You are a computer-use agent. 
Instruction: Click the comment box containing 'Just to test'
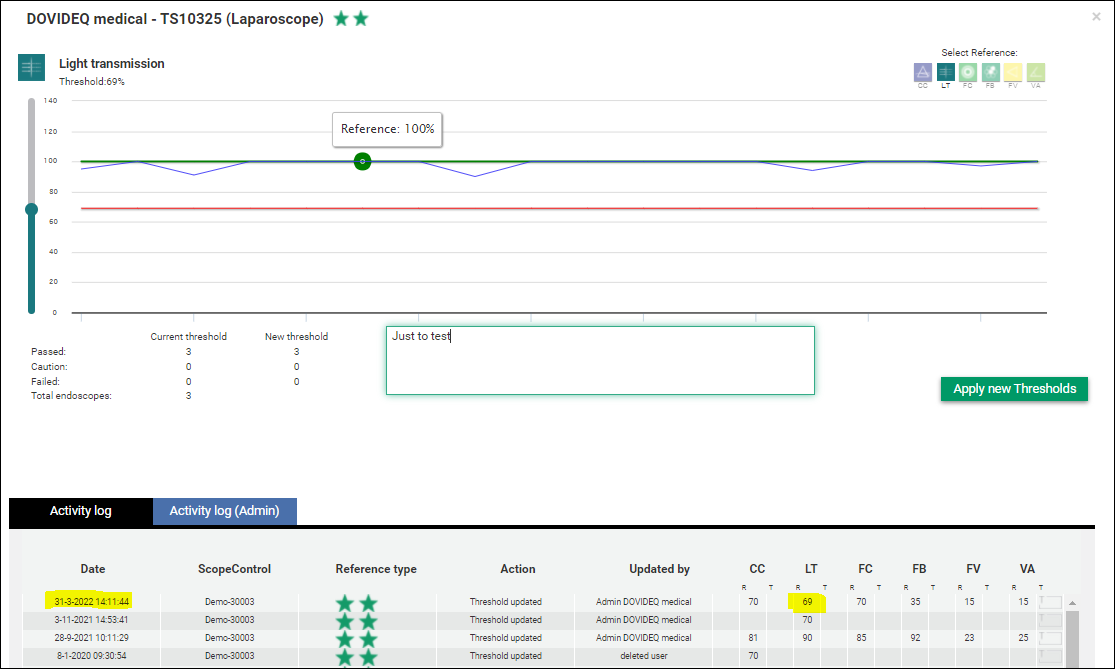pos(600,360)
